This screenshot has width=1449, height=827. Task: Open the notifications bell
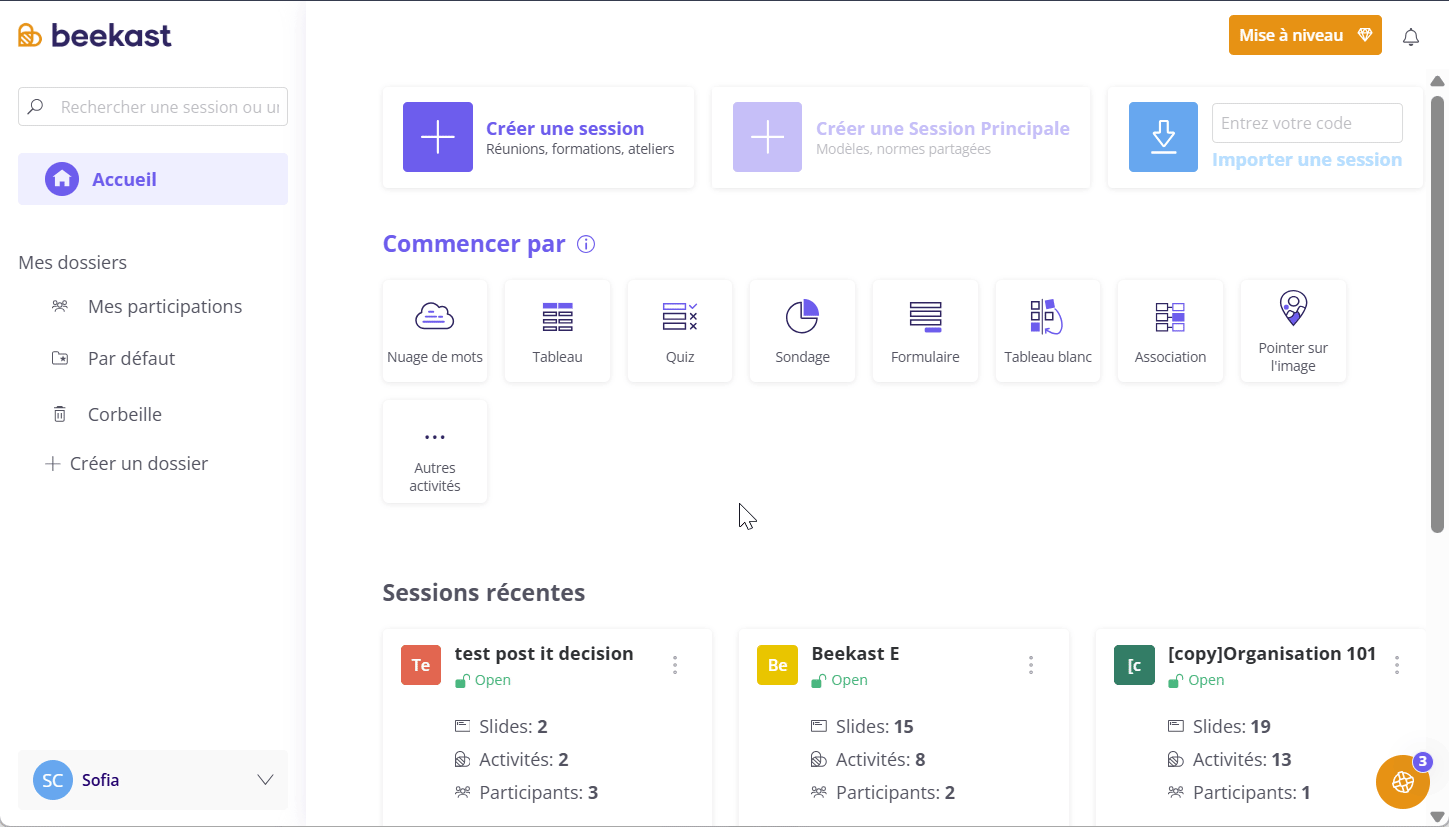tap(1411, 37)
